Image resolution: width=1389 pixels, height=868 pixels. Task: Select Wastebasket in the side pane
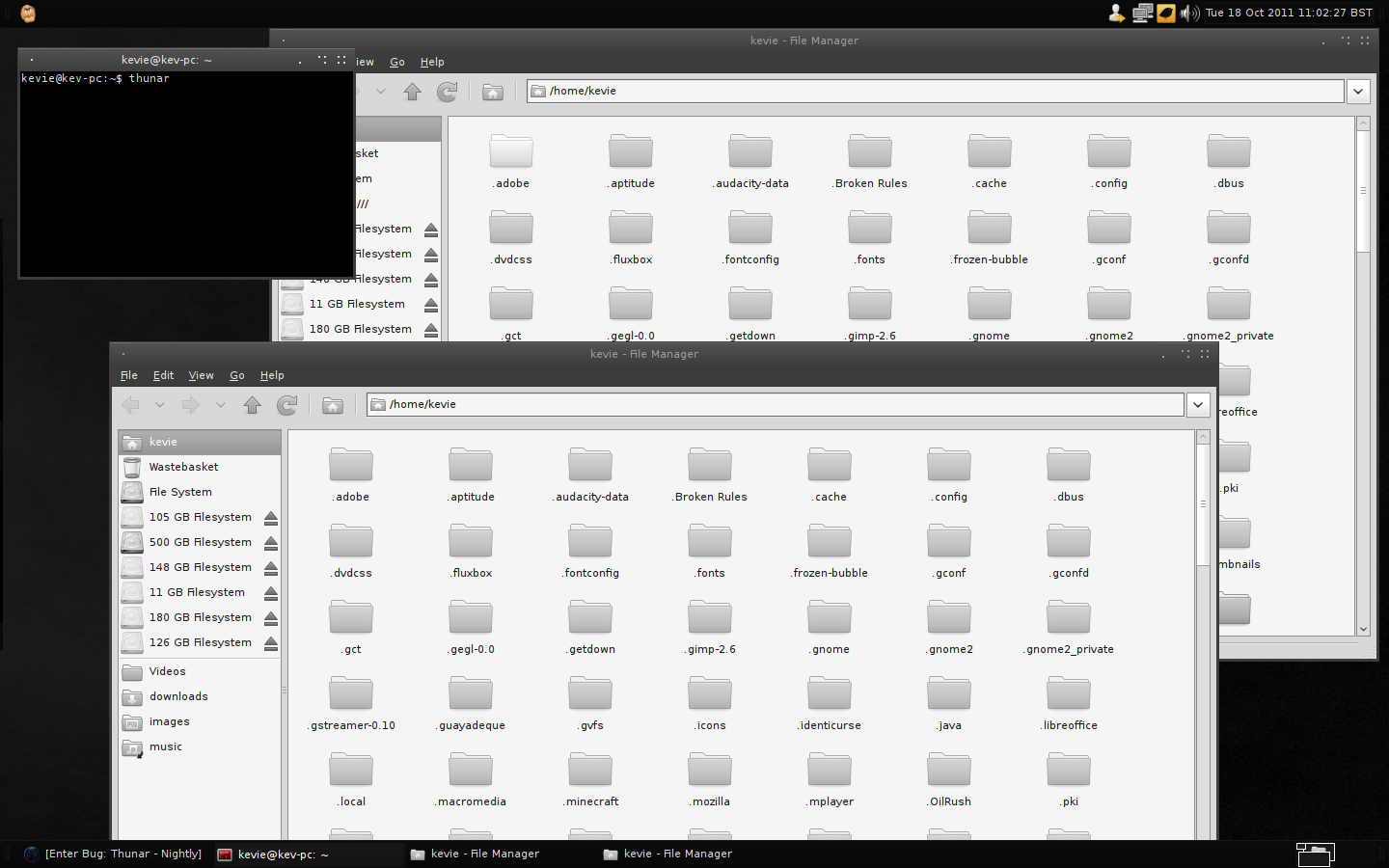click(x=183, y=467)
